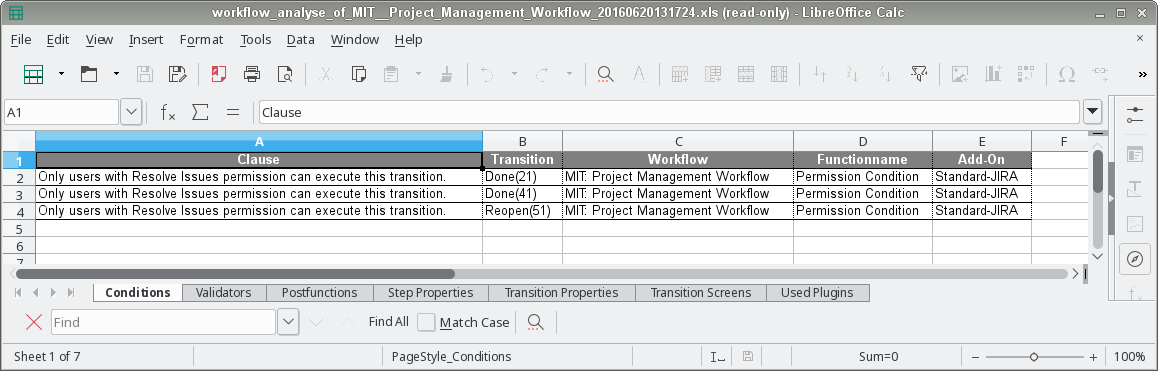Click the Copy icon
1158x371 pixels.
point(359,74)
